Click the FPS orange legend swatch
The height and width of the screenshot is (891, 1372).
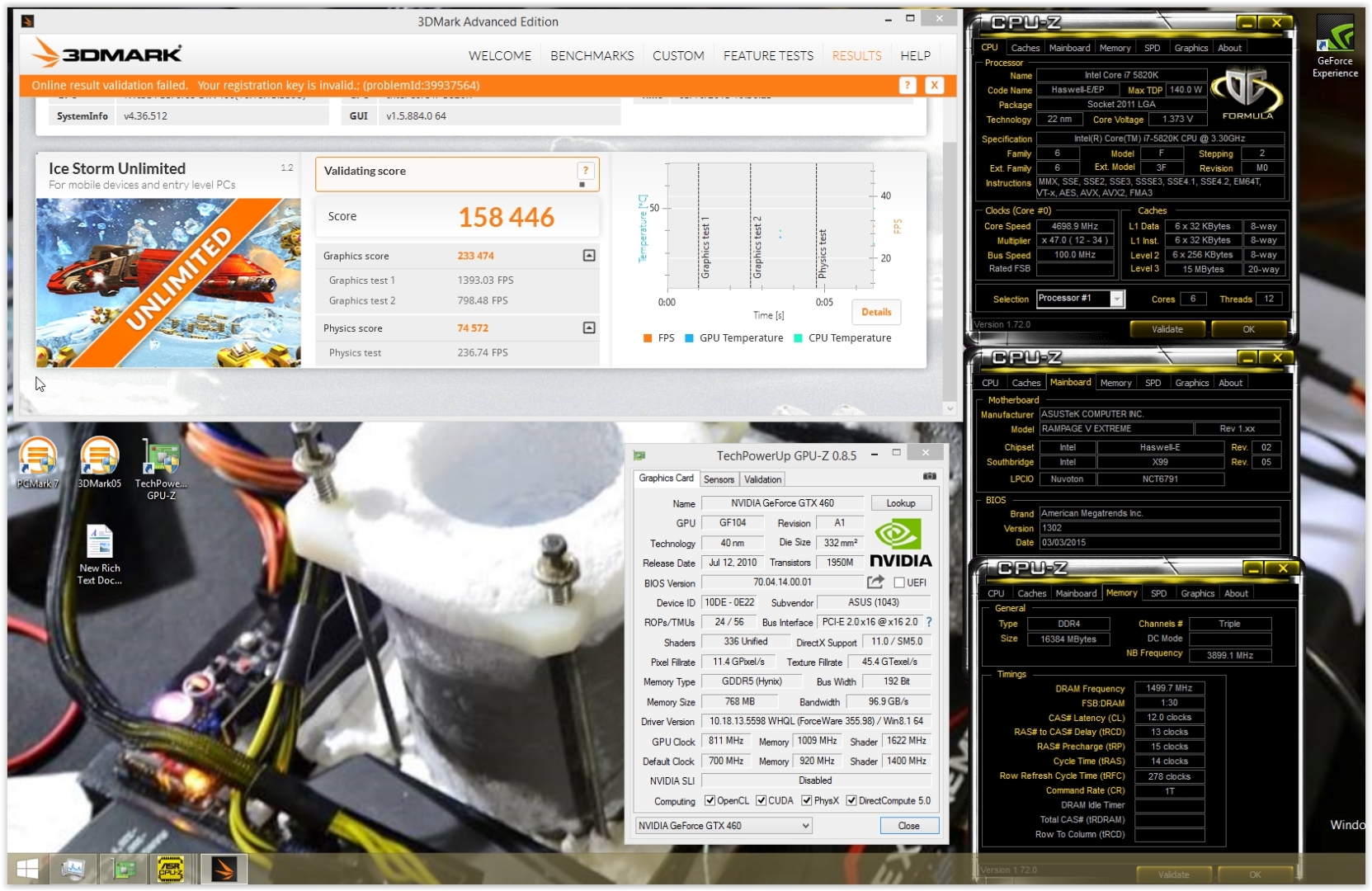[648, 338]
